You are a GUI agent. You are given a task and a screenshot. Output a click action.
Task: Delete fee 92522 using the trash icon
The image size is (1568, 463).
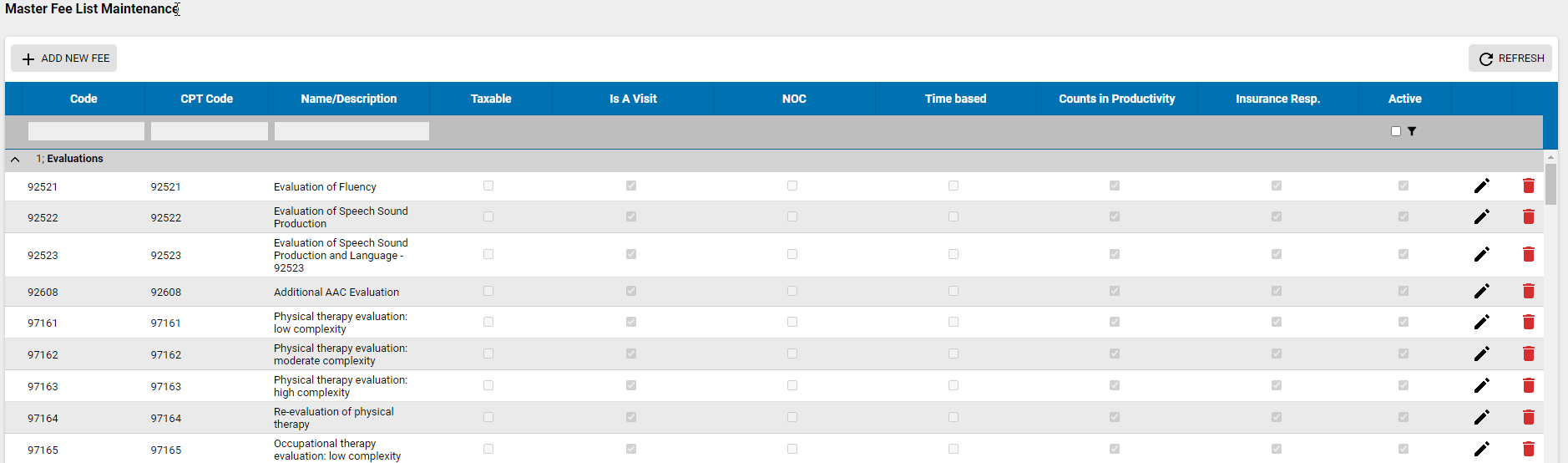click(1528, 216)
